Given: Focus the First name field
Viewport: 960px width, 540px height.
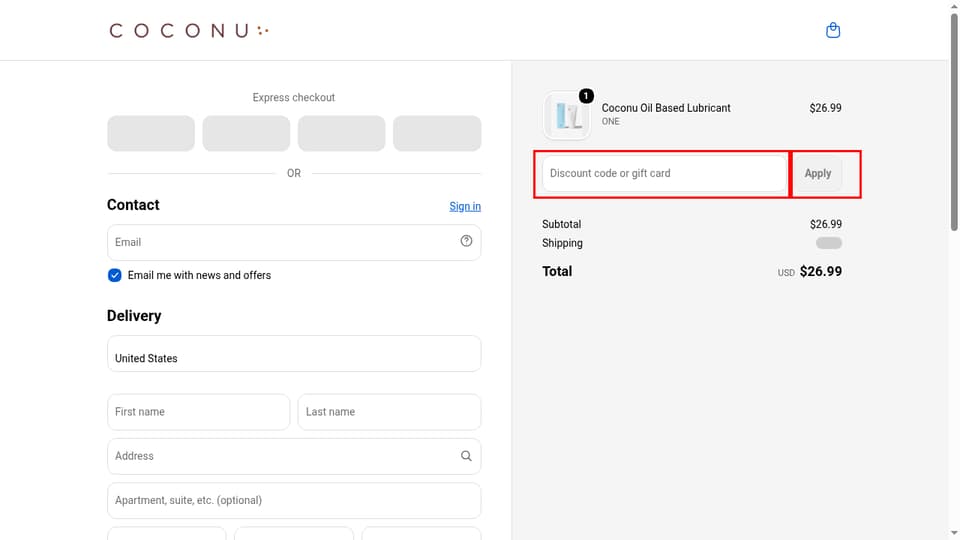Looking at the screenshot, I should [198, 411].
